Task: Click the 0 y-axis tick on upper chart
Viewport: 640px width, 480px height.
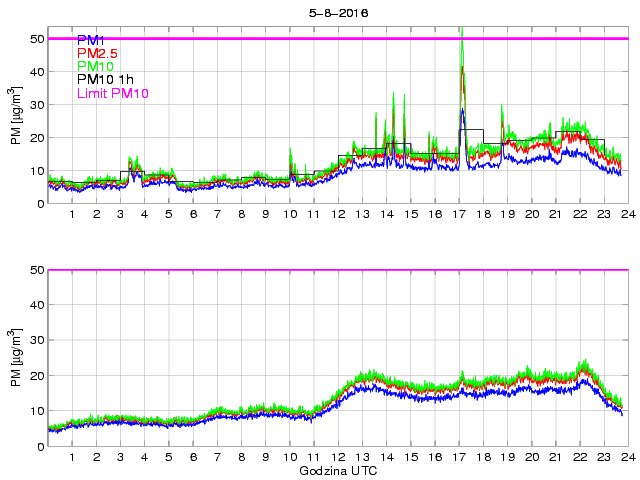Action: tap(42, 204)
